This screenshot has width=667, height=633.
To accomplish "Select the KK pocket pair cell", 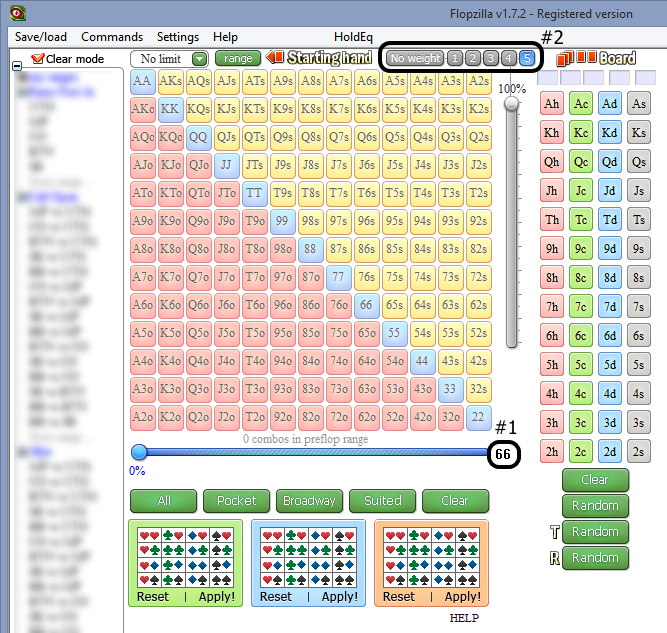I will [170, 109].
